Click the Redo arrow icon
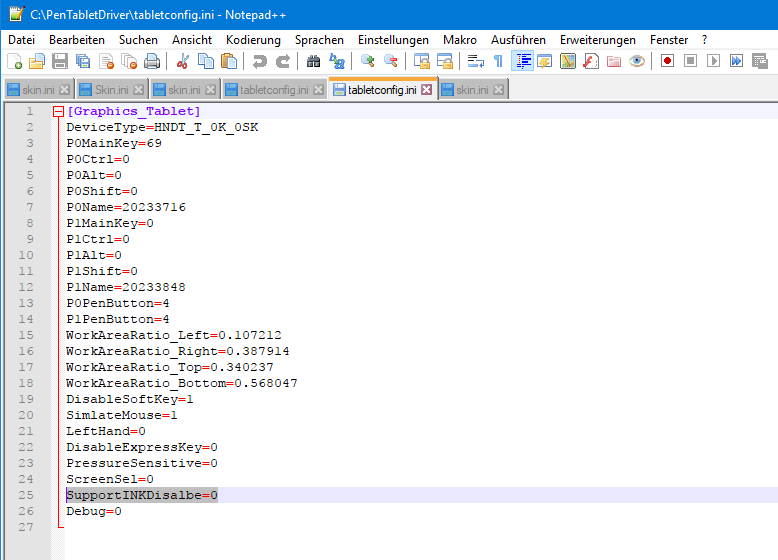This screenshot has height=560, width=778. (x=282, y=62)
